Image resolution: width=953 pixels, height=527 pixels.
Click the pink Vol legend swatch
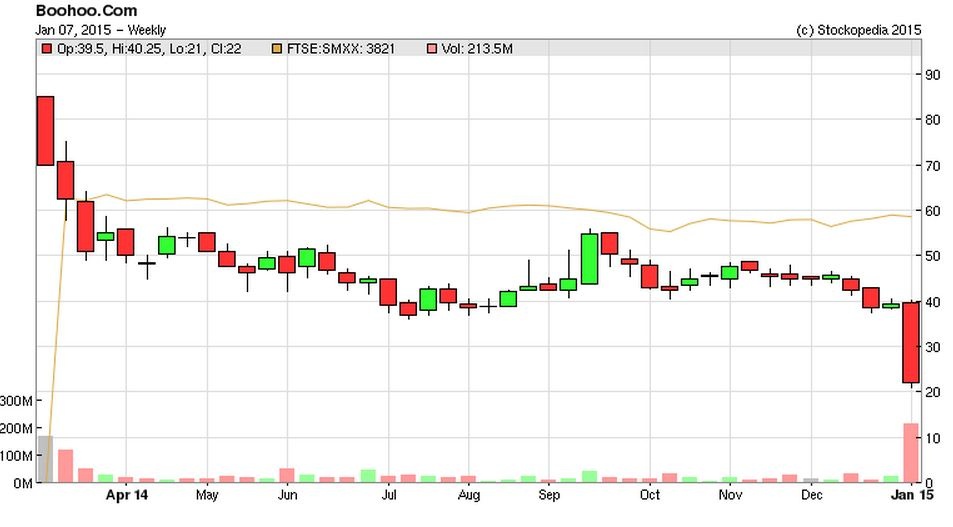click(x=432, y=49)
